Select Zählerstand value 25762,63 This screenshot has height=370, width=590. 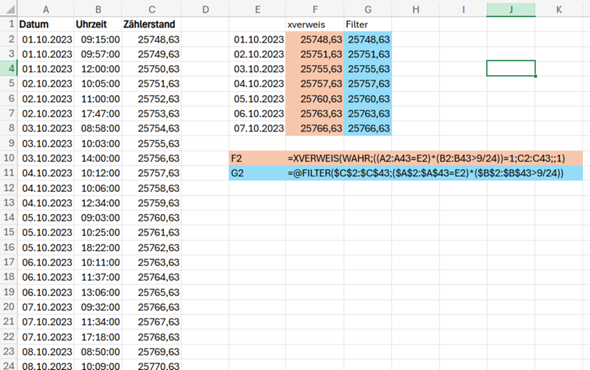point(151,247)
